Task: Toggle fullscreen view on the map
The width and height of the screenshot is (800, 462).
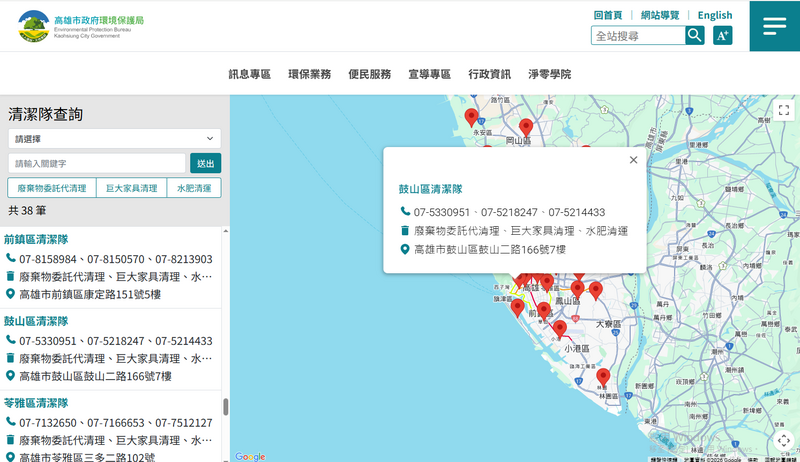Action: (x=784, y=111)
